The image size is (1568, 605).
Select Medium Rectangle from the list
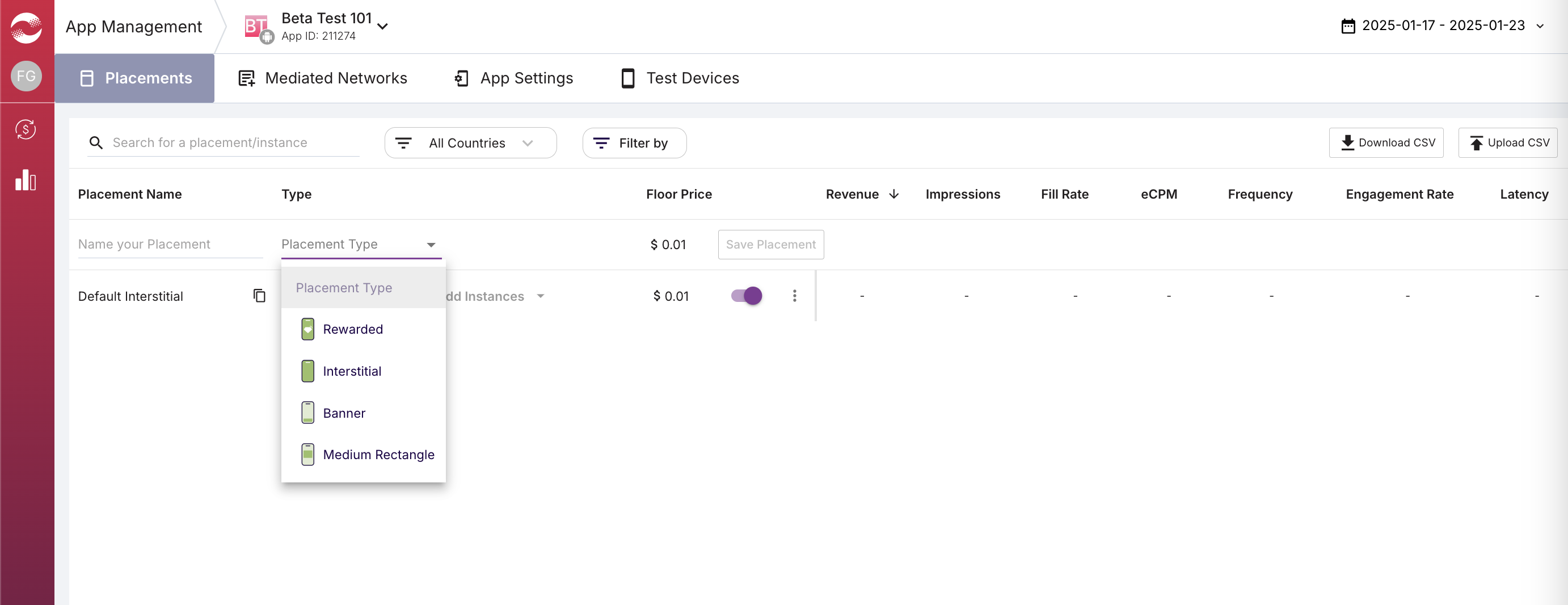pos(378,455)
